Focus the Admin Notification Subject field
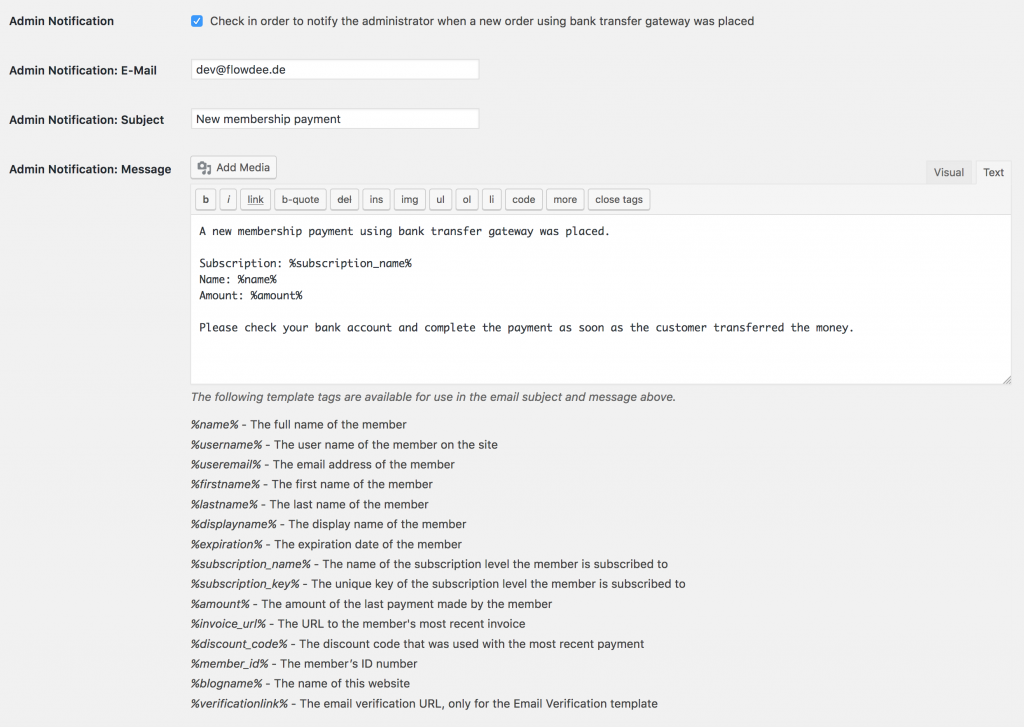Screen dimensions: 1024x727 click(335, 119)
